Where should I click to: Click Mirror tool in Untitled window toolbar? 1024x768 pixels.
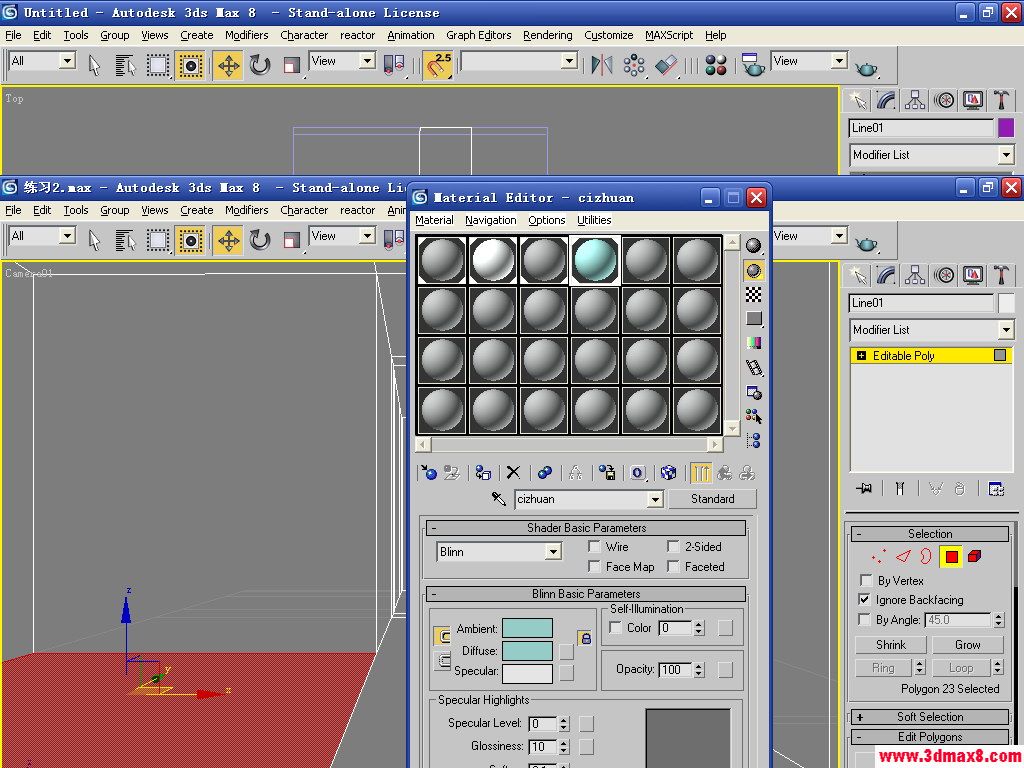[x=601, y=65]
